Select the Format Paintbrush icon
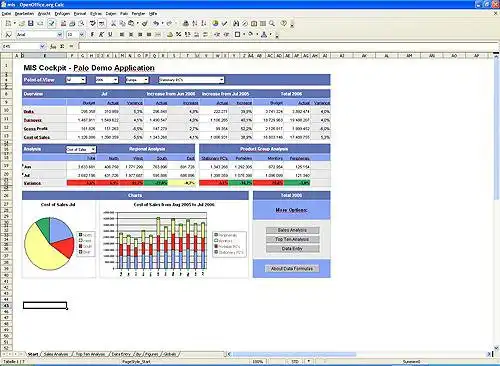The height and width of the screenshot is (366, 500). tap(144, 23)
